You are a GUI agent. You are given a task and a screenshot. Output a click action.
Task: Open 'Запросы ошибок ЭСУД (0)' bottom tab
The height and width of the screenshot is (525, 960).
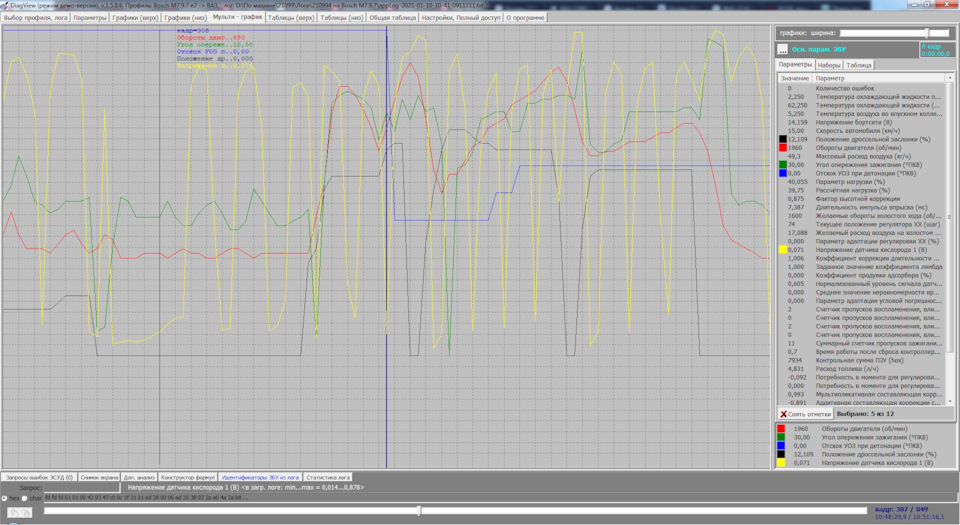[39, 477]
